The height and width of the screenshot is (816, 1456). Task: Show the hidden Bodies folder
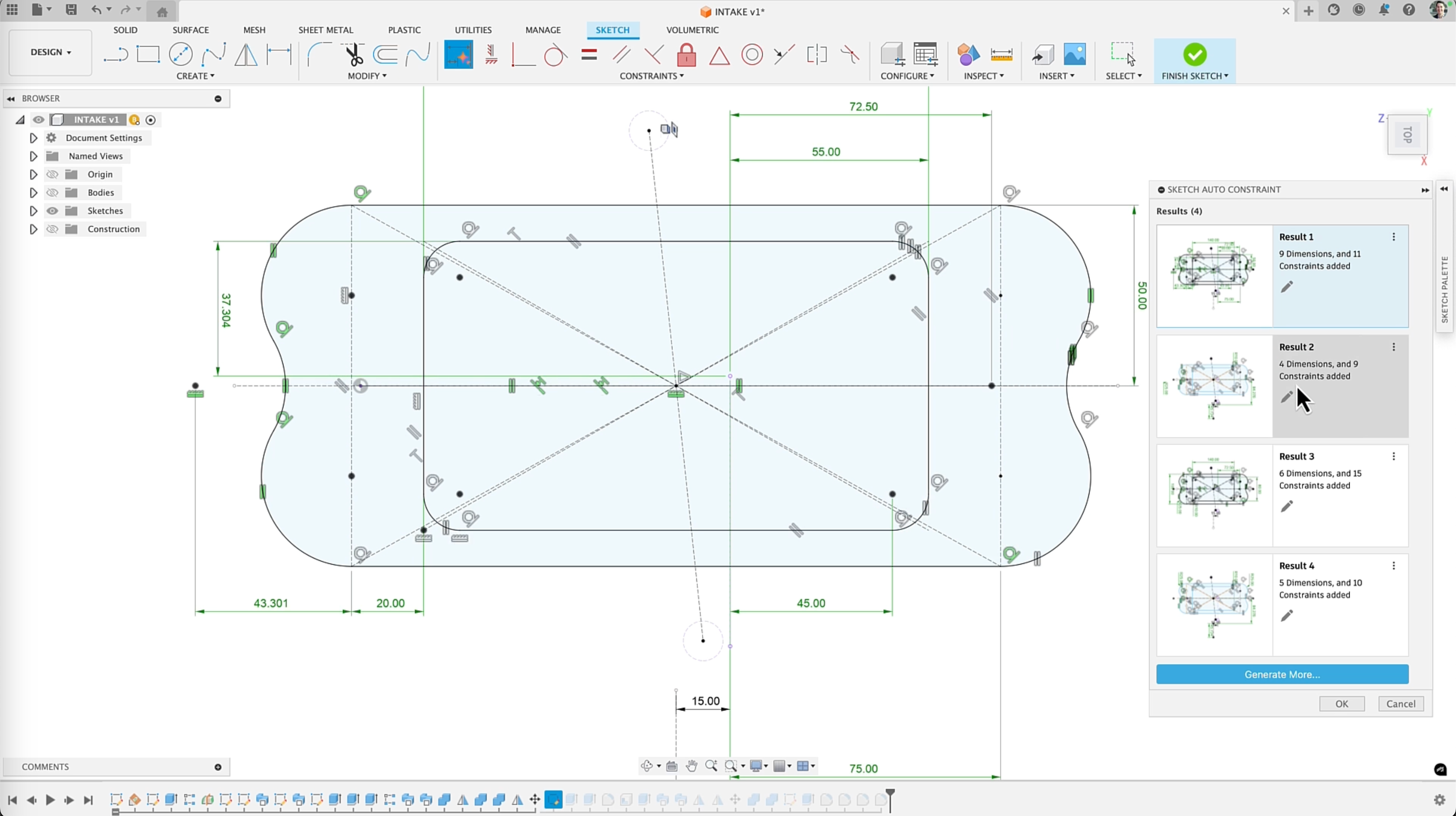53,193
